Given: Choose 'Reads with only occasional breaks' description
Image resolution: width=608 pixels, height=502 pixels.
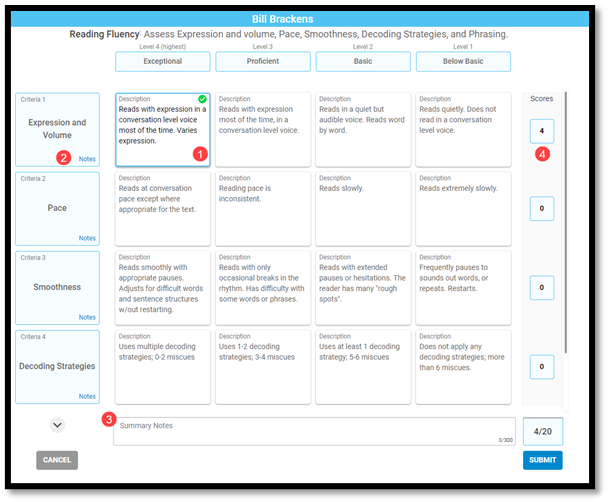Looking at the screenshot, I should [263, 288].
